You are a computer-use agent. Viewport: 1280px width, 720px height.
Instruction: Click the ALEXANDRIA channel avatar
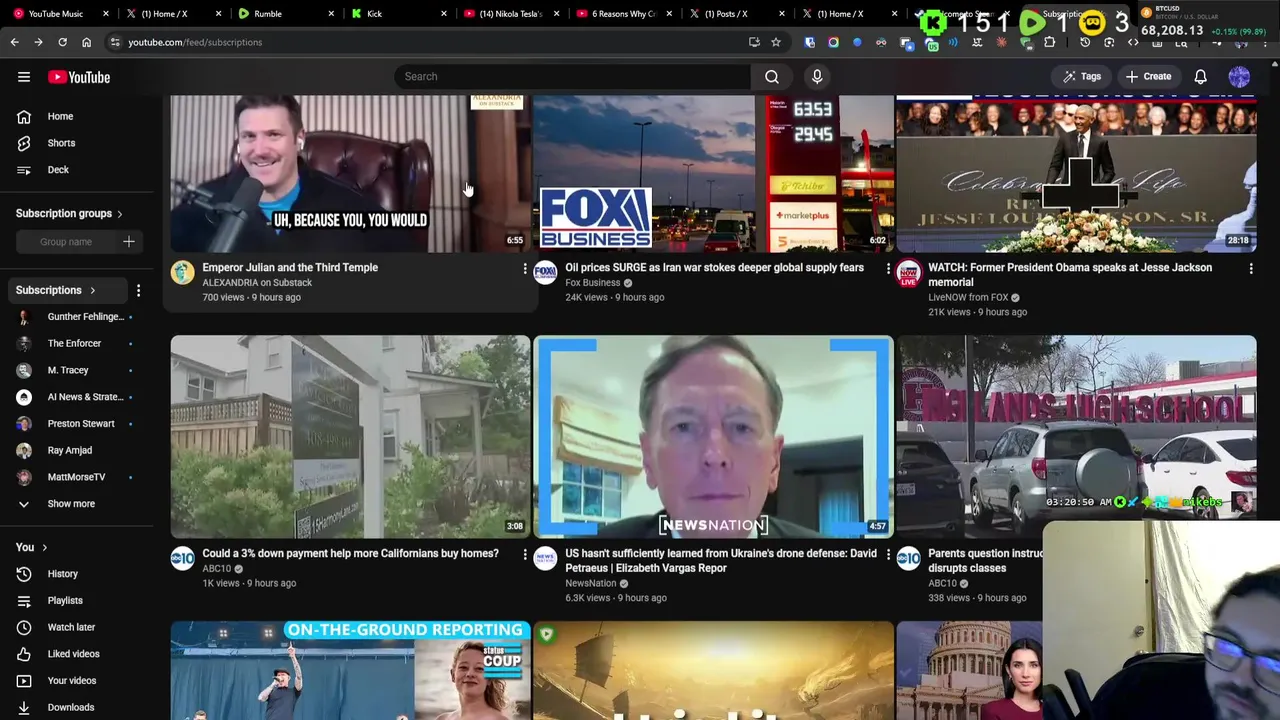click(182, 272)
